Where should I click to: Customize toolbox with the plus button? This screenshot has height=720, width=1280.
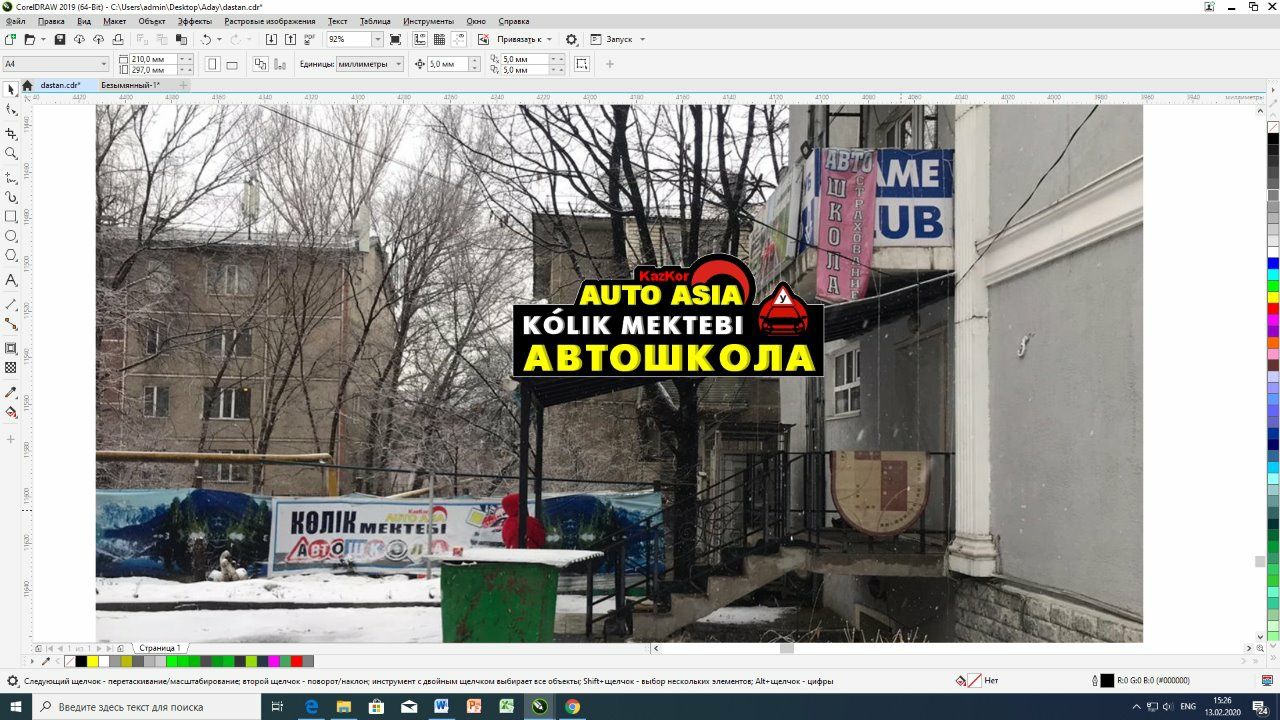[x=11, y=439]
